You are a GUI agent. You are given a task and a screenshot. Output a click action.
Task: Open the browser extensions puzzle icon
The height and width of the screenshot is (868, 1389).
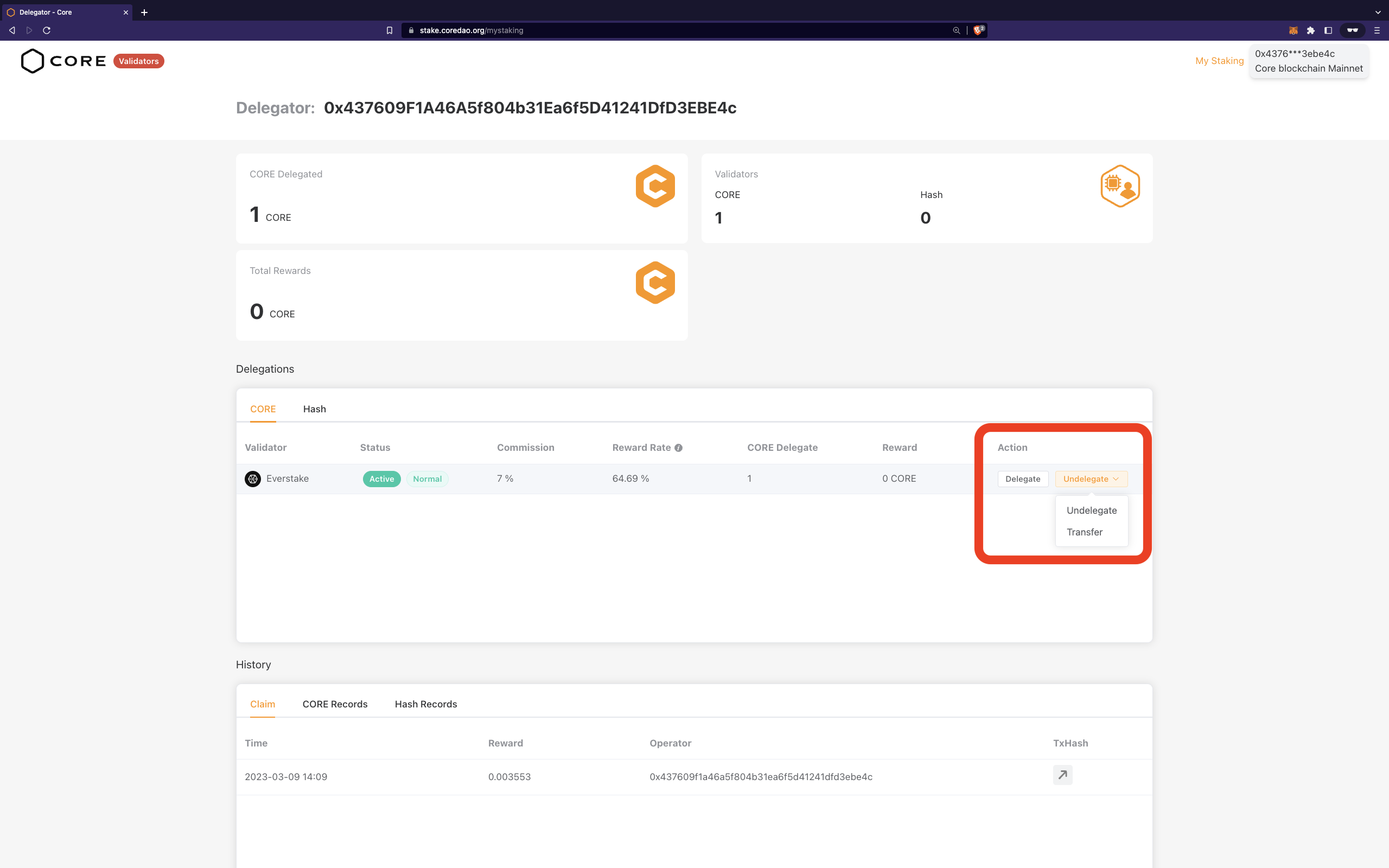(1311, 30)
